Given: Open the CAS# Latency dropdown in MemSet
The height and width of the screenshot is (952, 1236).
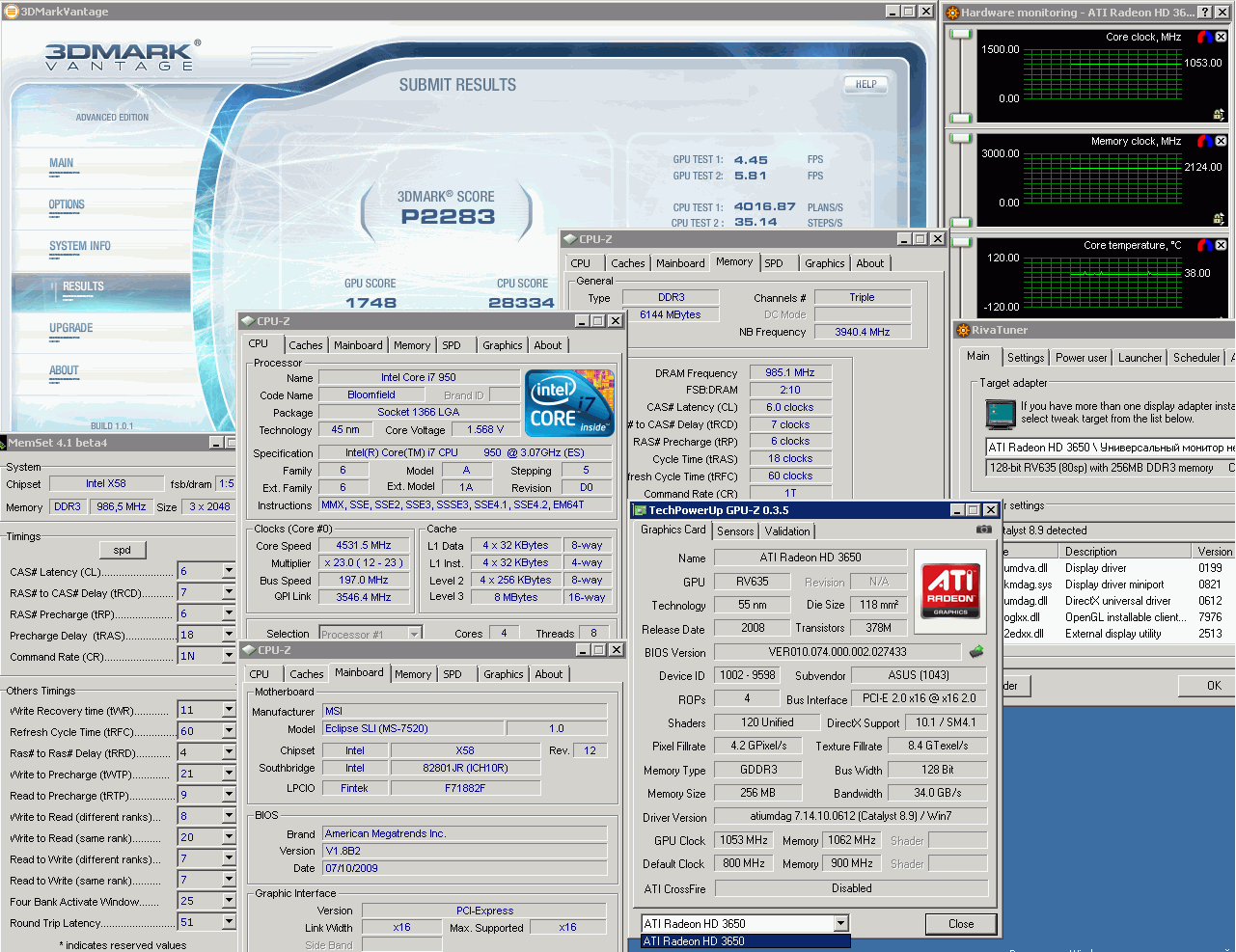Looking at the screenshot, I should coord(229,571).
